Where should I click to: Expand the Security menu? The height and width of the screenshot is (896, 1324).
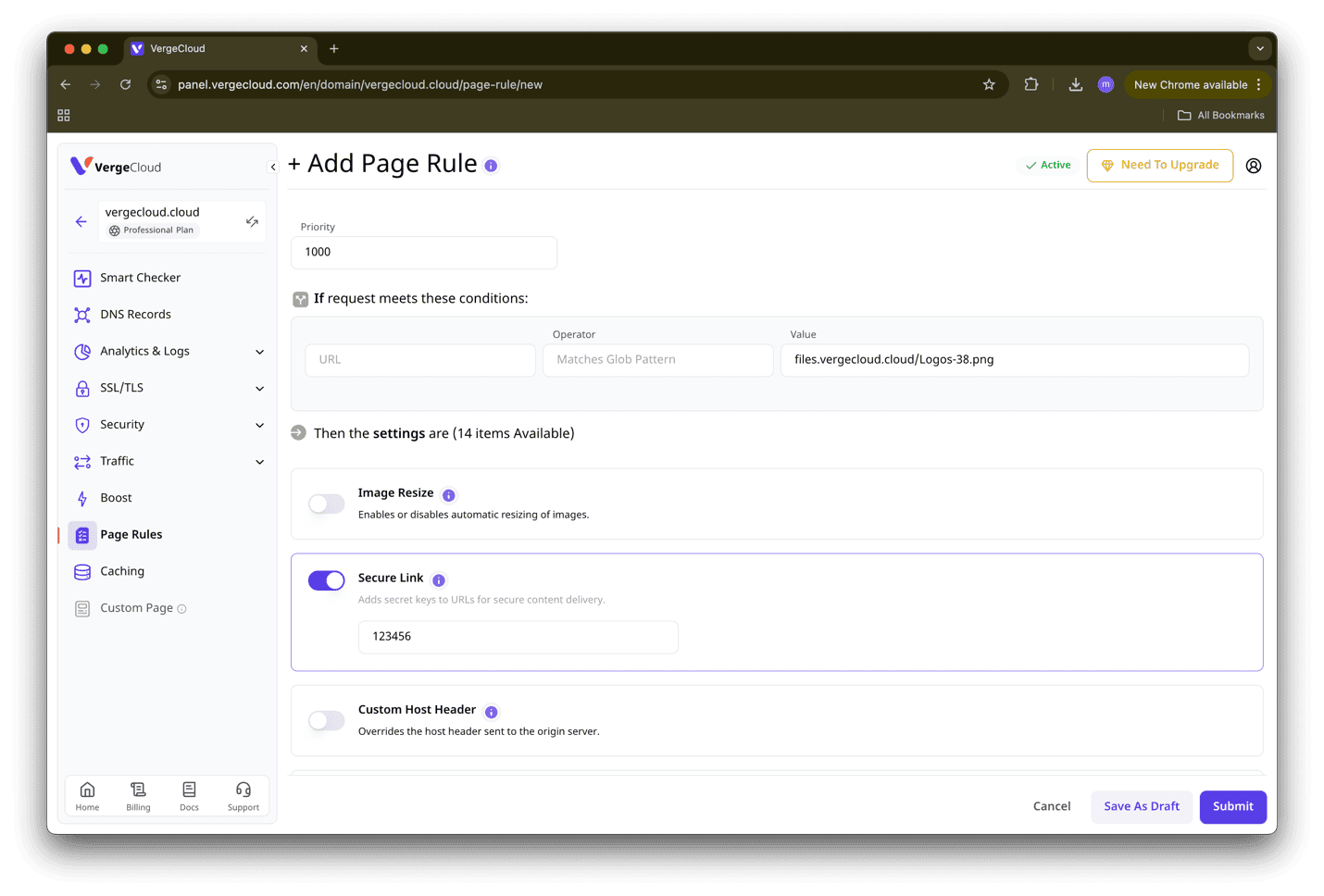click(x=168, y=425)
